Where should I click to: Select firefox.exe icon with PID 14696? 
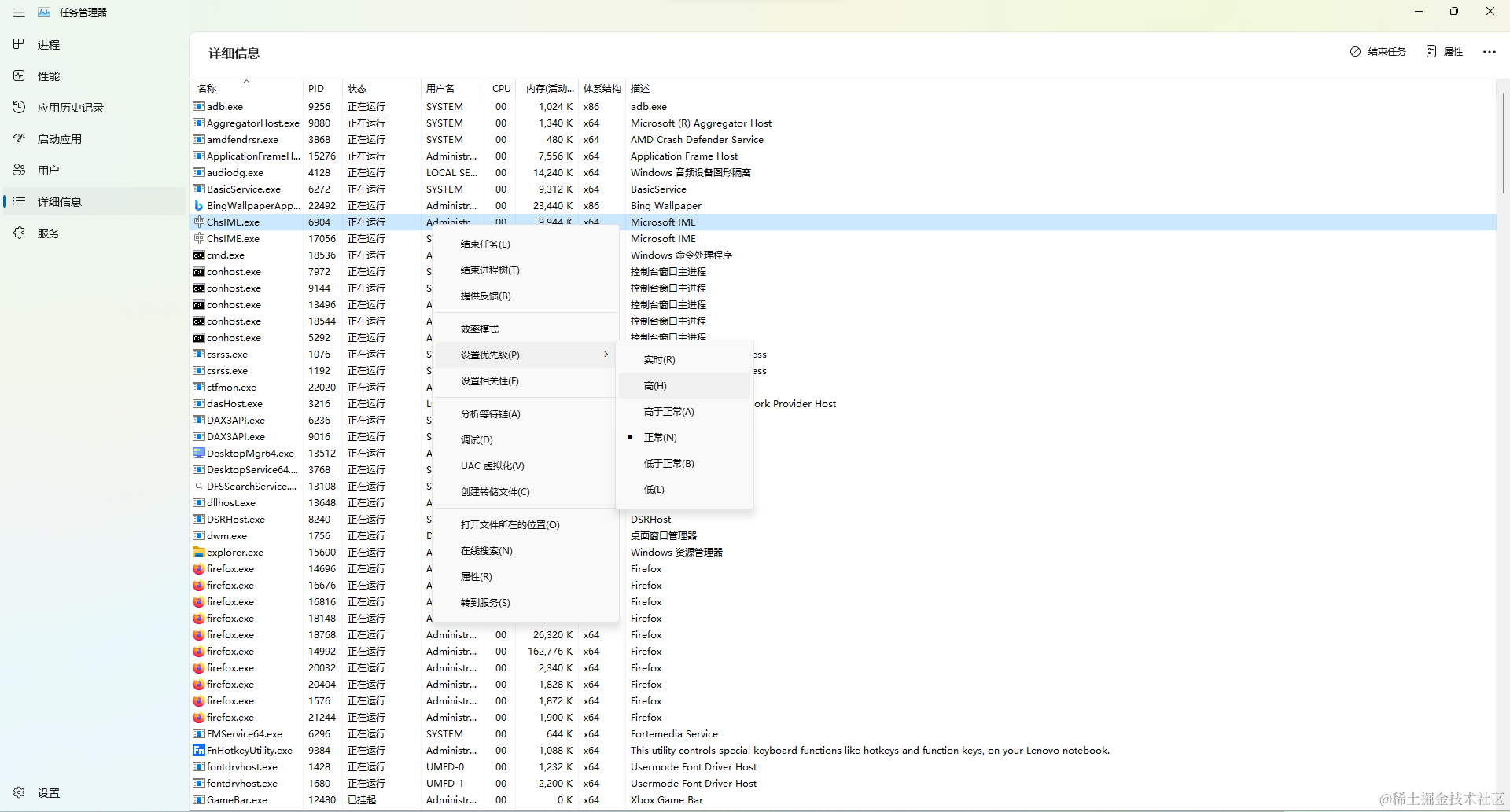(199, 569)
